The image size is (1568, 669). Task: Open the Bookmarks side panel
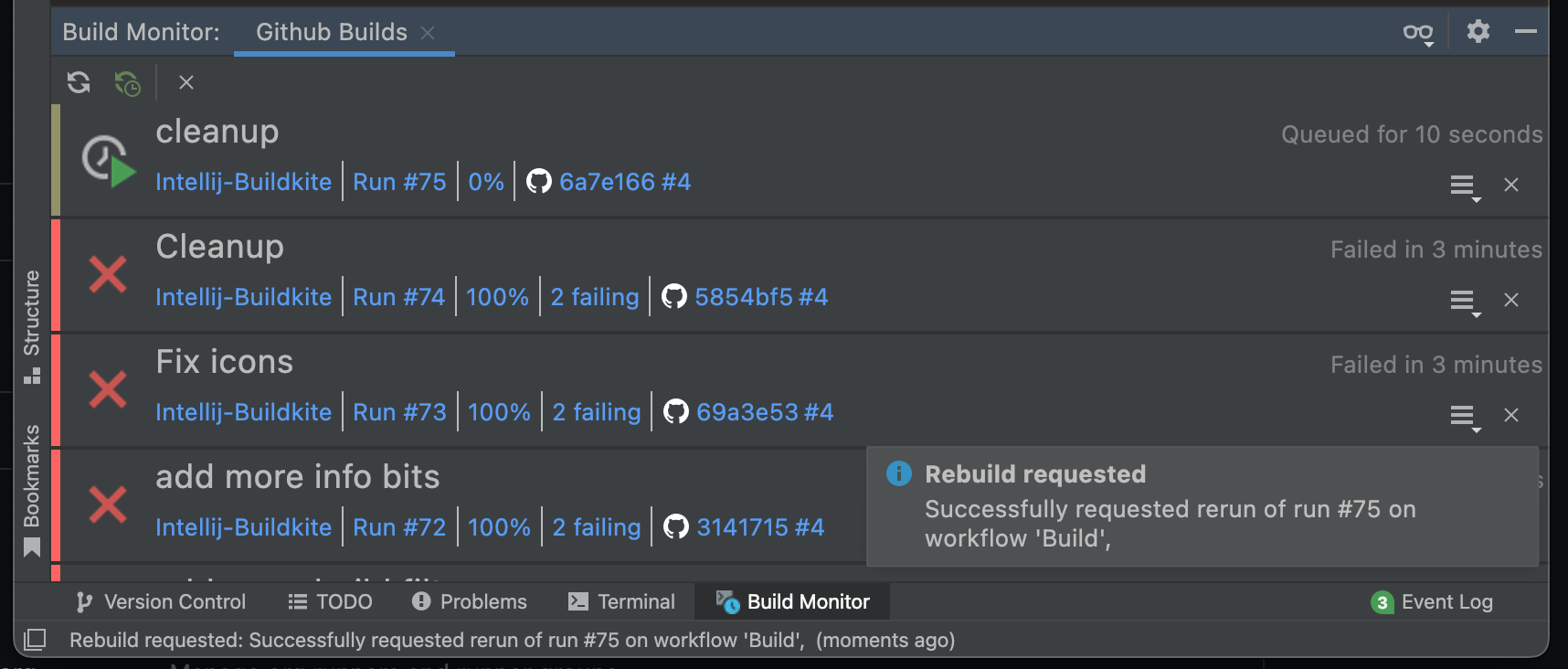point(32,489)
